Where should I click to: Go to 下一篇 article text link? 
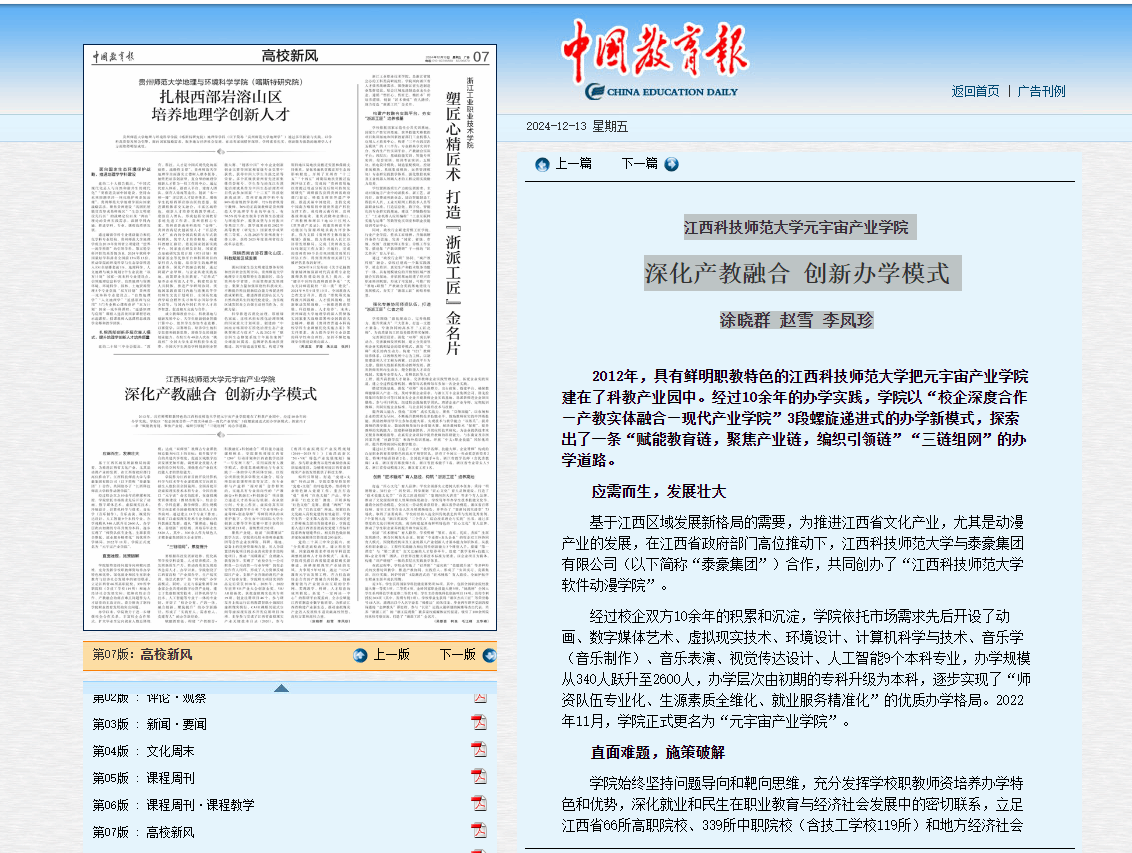[640, 164]
